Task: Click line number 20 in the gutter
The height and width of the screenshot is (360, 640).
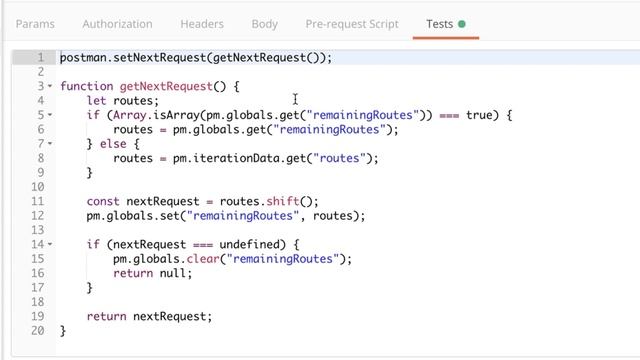Action: tap(38, 330)
